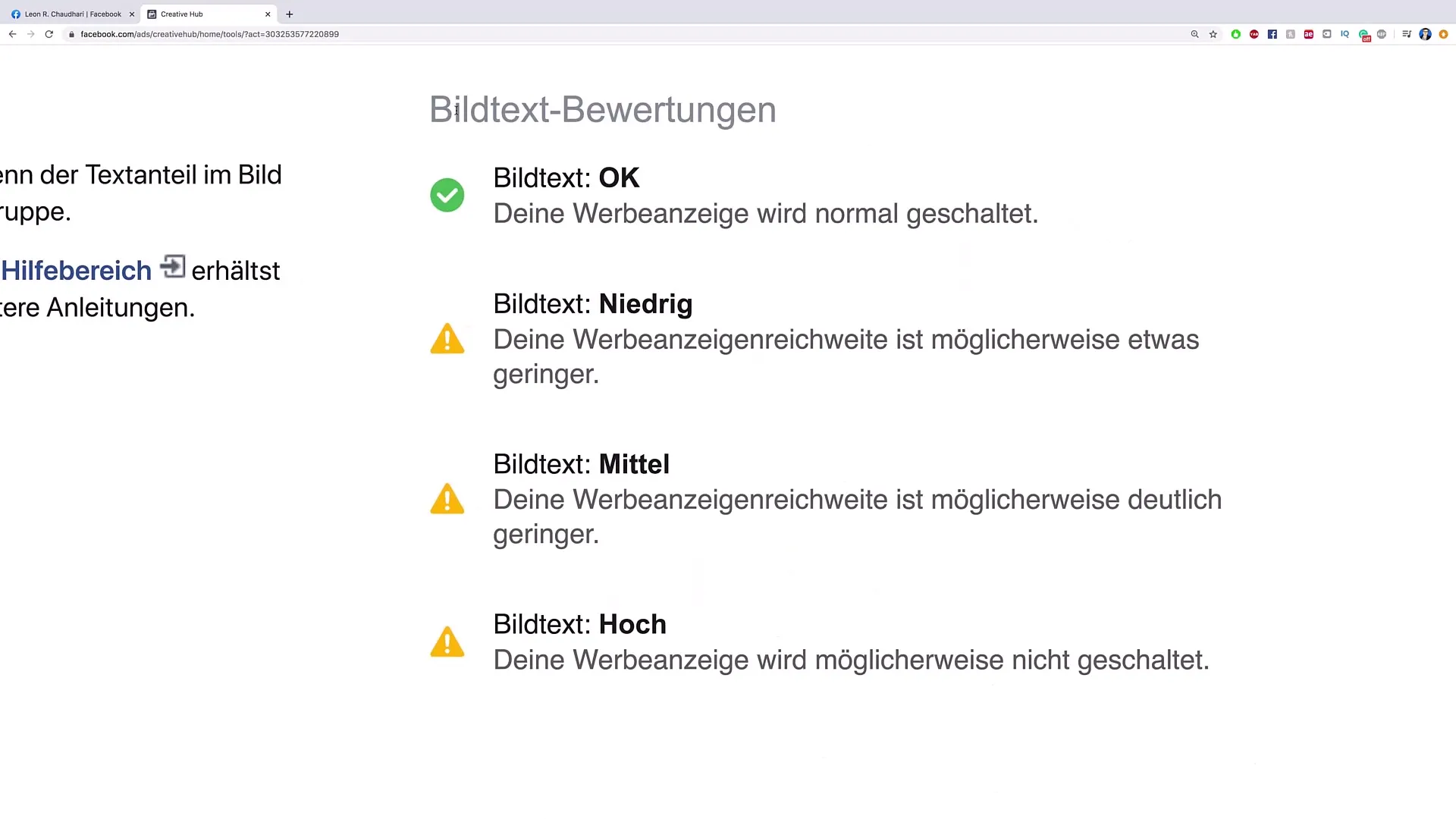Viewport: 1456px width, 819px height.
Task: Click the zoom magnifier icon in address bar
Action: tap(1194, 34)
